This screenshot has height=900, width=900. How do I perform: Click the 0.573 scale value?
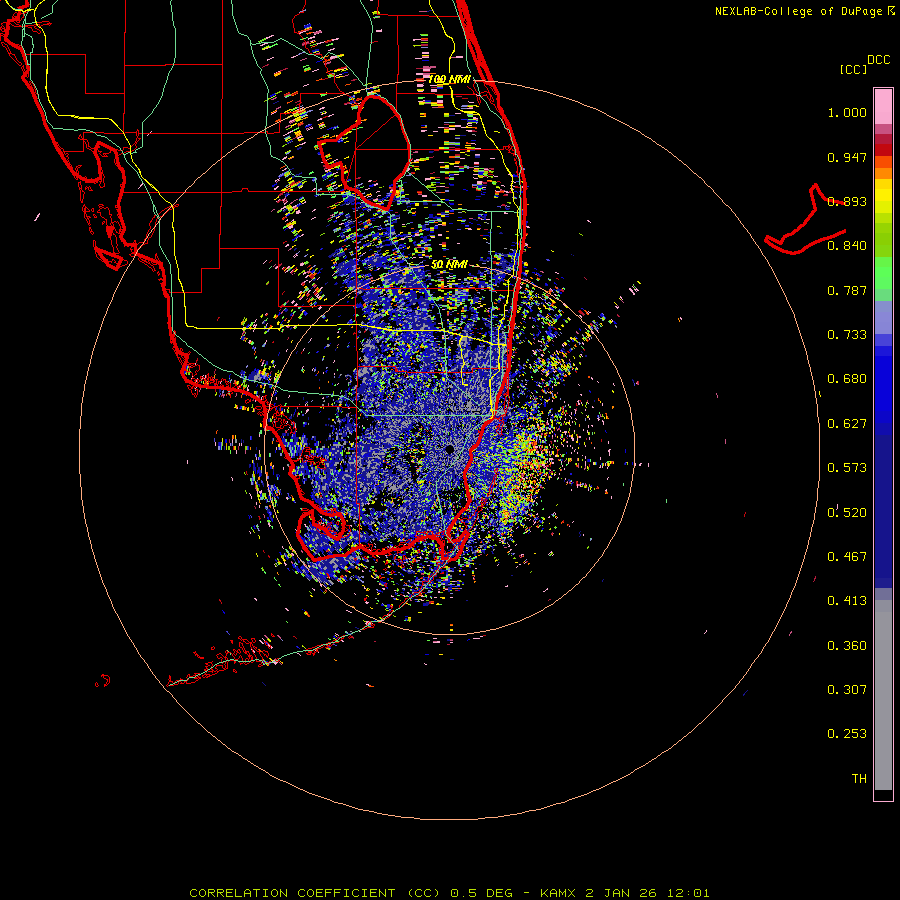(847, 468)
